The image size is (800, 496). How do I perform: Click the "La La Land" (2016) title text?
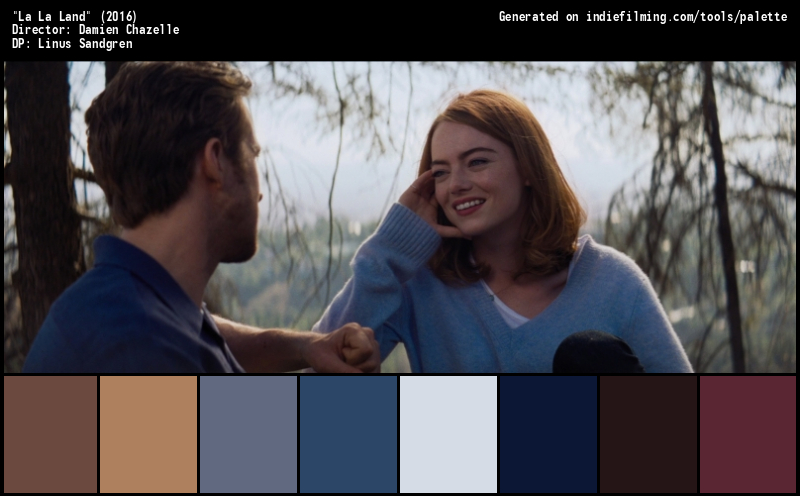(x=74, y=16)
